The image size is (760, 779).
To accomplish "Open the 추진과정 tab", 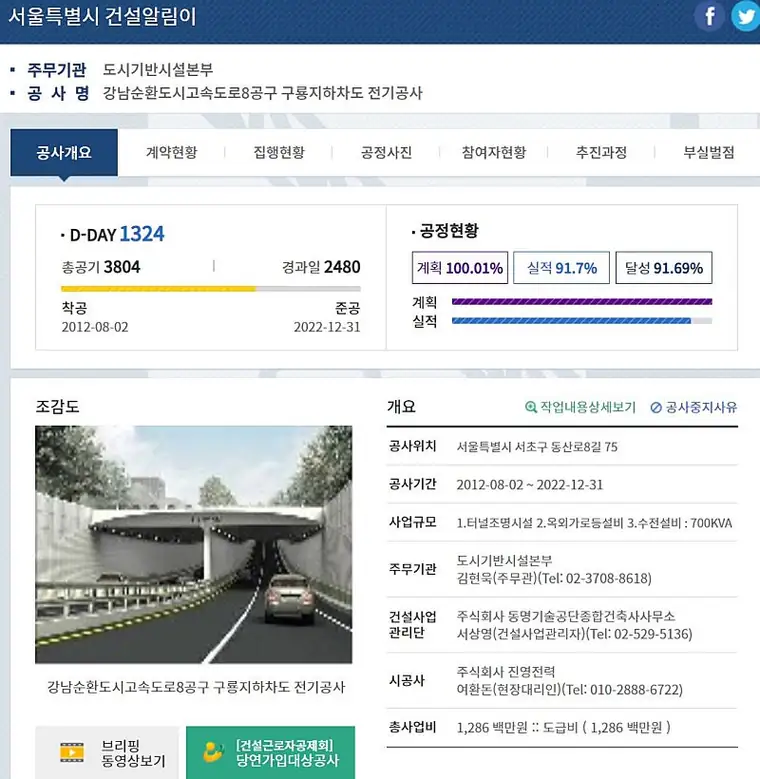I will [601, 153].
